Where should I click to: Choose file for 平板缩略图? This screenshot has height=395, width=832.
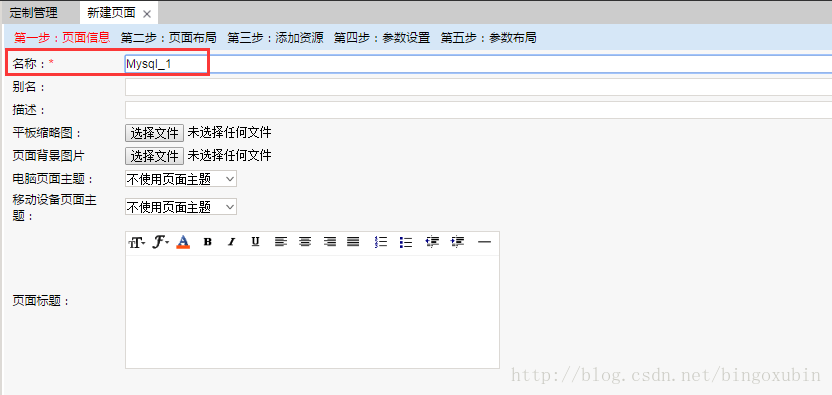pos(154,133)
